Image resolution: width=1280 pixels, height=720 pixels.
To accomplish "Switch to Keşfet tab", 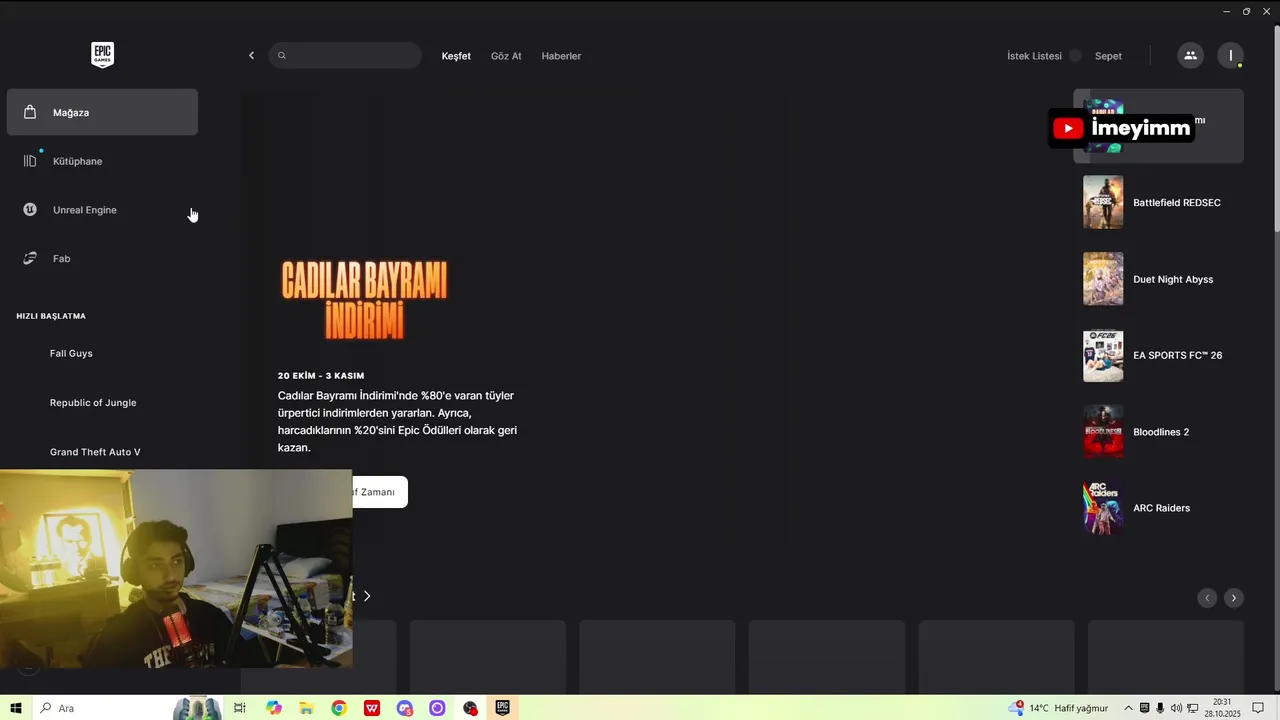I will point(456,56).
